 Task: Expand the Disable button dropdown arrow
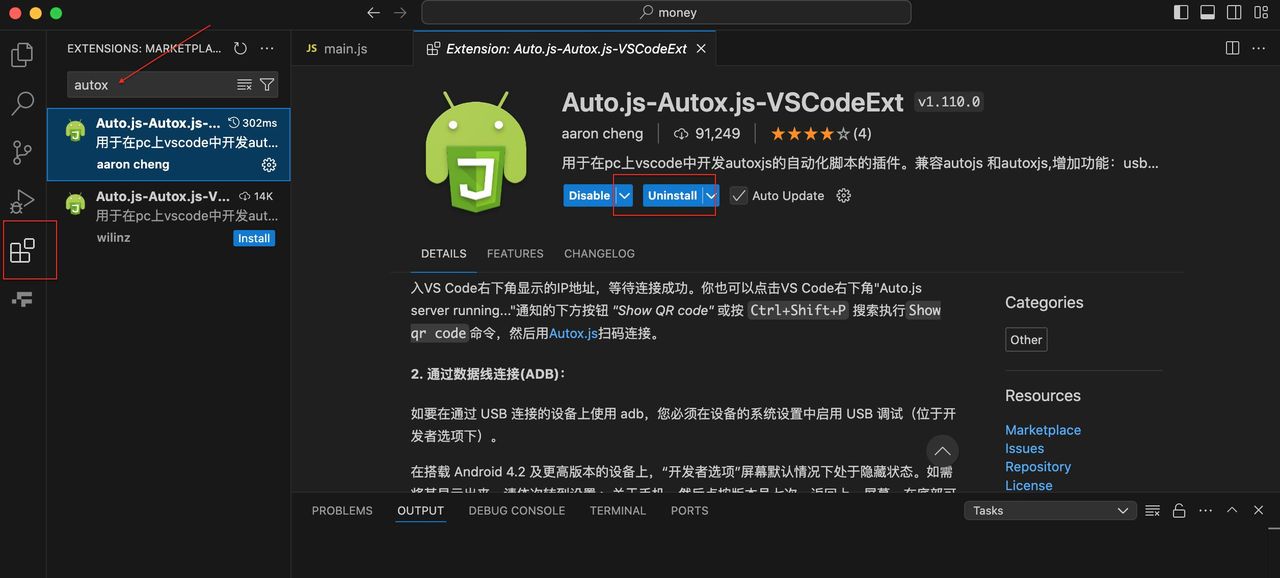tap(625, 196)
